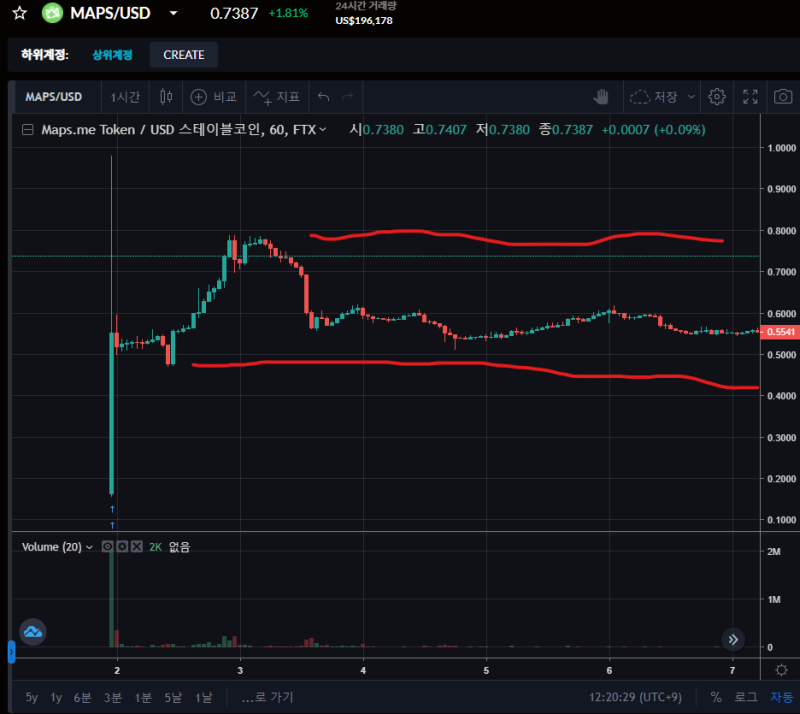800x714 pixels.
Task: Set range to 1날
Action: (x=204, y=697)
